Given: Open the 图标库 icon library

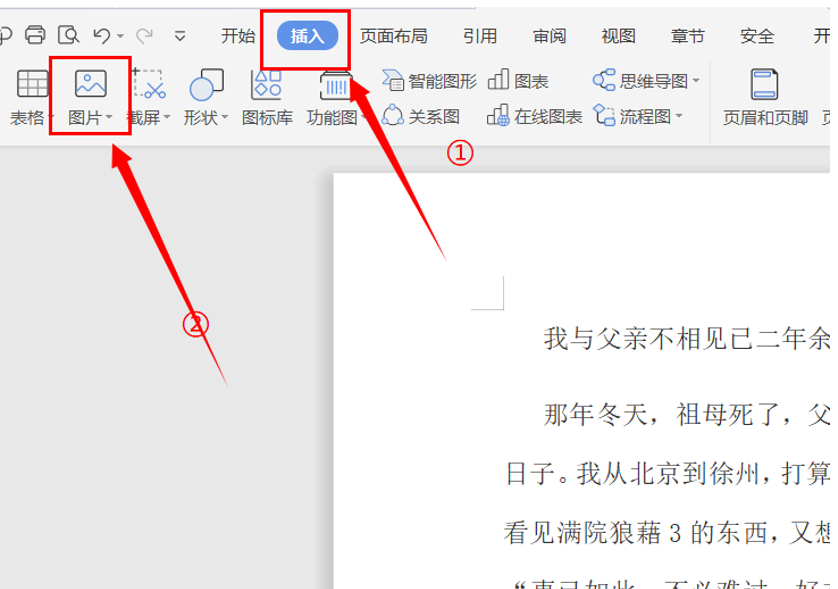Looking at the screenshot, I should tap(267, 96).
